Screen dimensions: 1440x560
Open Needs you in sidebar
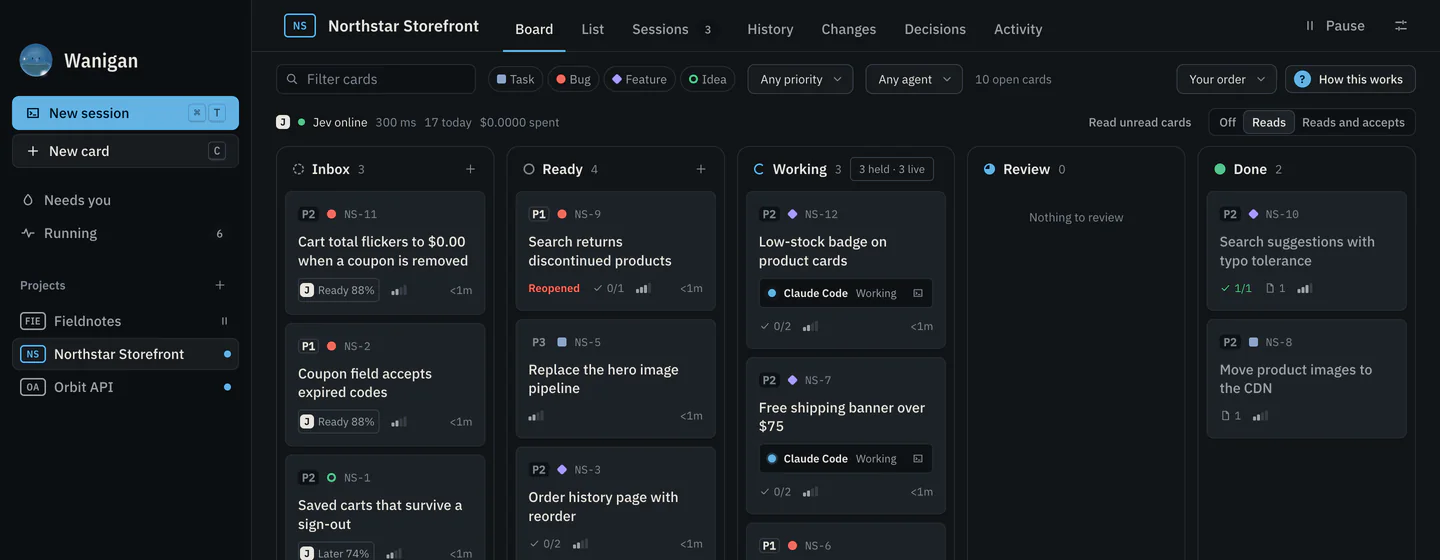click(125, 200)
